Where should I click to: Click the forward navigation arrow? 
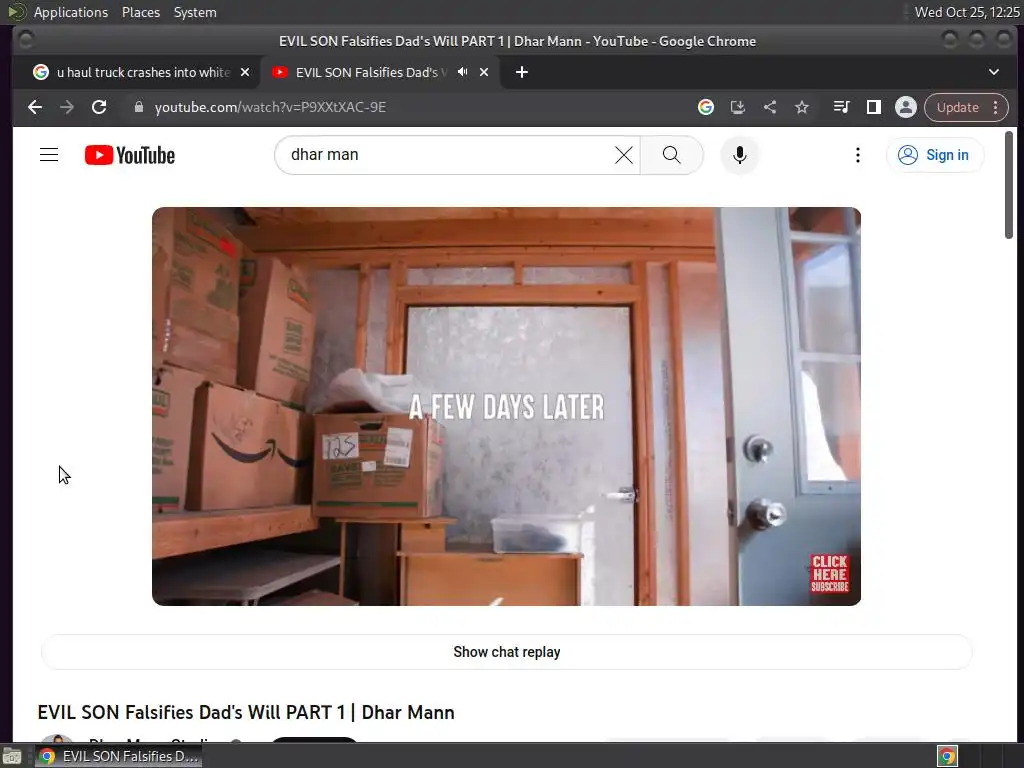[x=67, y=107]
